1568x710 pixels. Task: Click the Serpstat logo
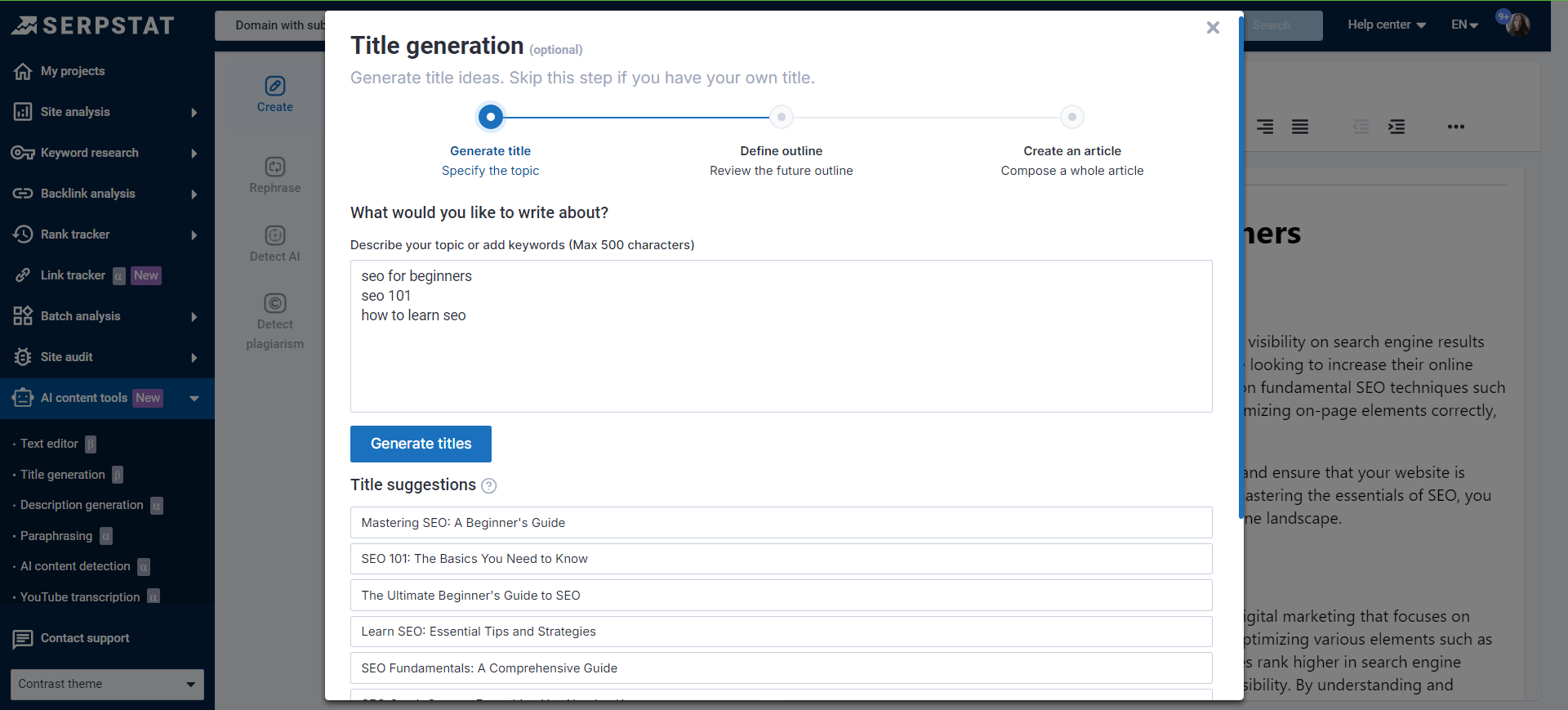coord(92,25)
